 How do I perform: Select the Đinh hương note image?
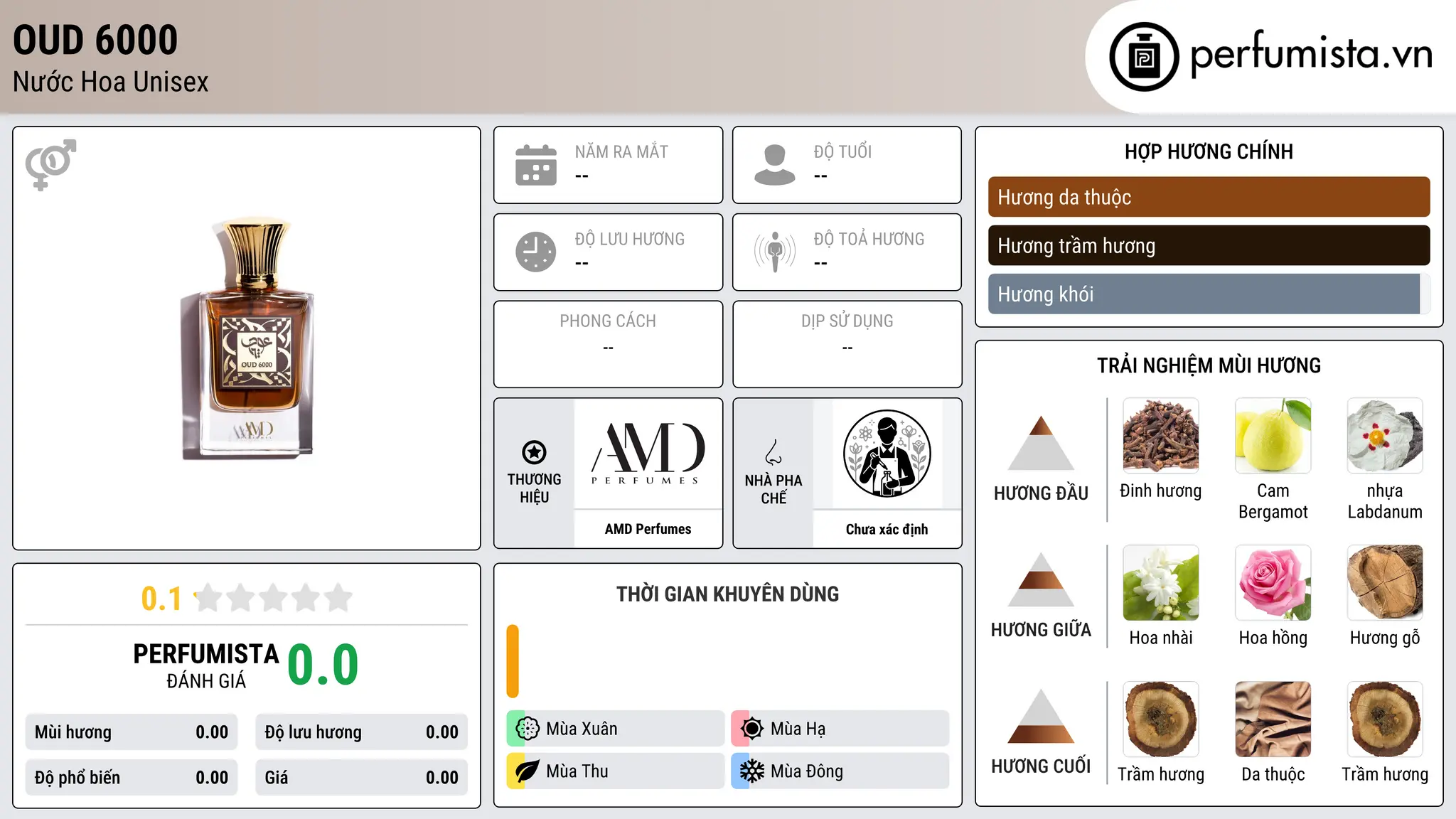point(1160,436)
